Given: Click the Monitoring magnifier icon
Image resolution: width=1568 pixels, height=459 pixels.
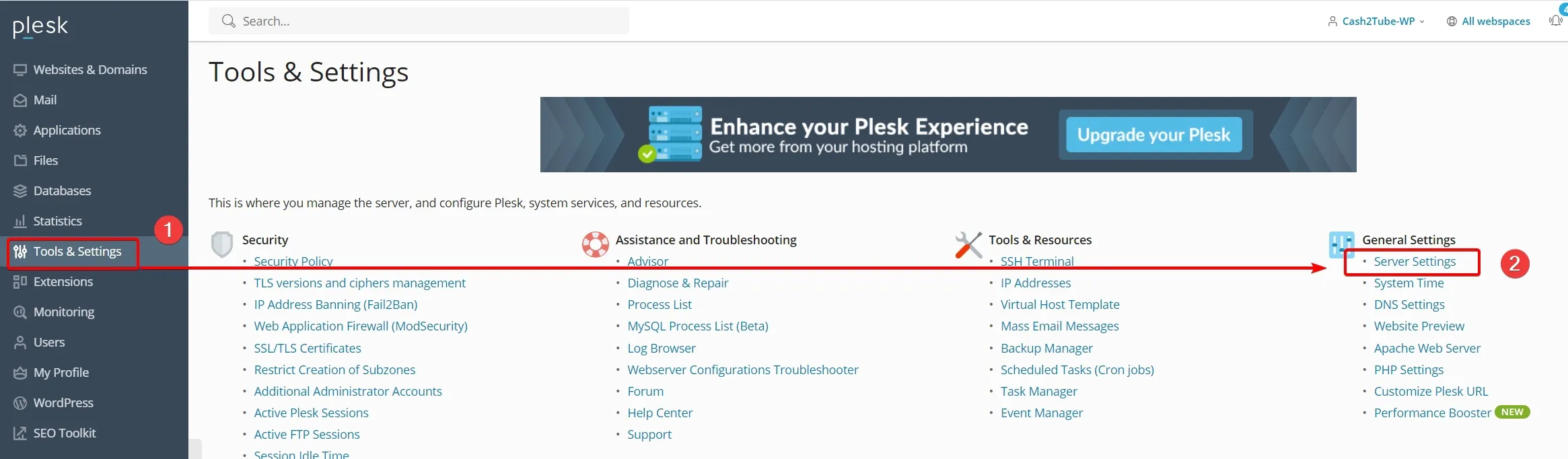Looking at the screenshot, I should 20,312.
